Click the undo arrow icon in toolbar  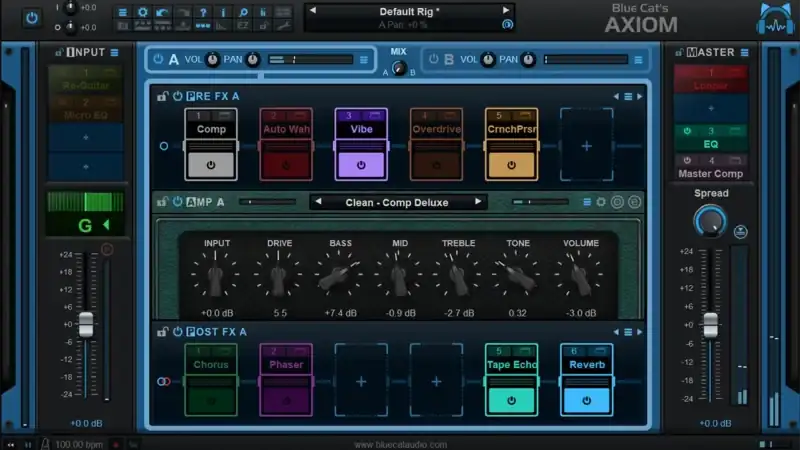click(x=162, y=12)
